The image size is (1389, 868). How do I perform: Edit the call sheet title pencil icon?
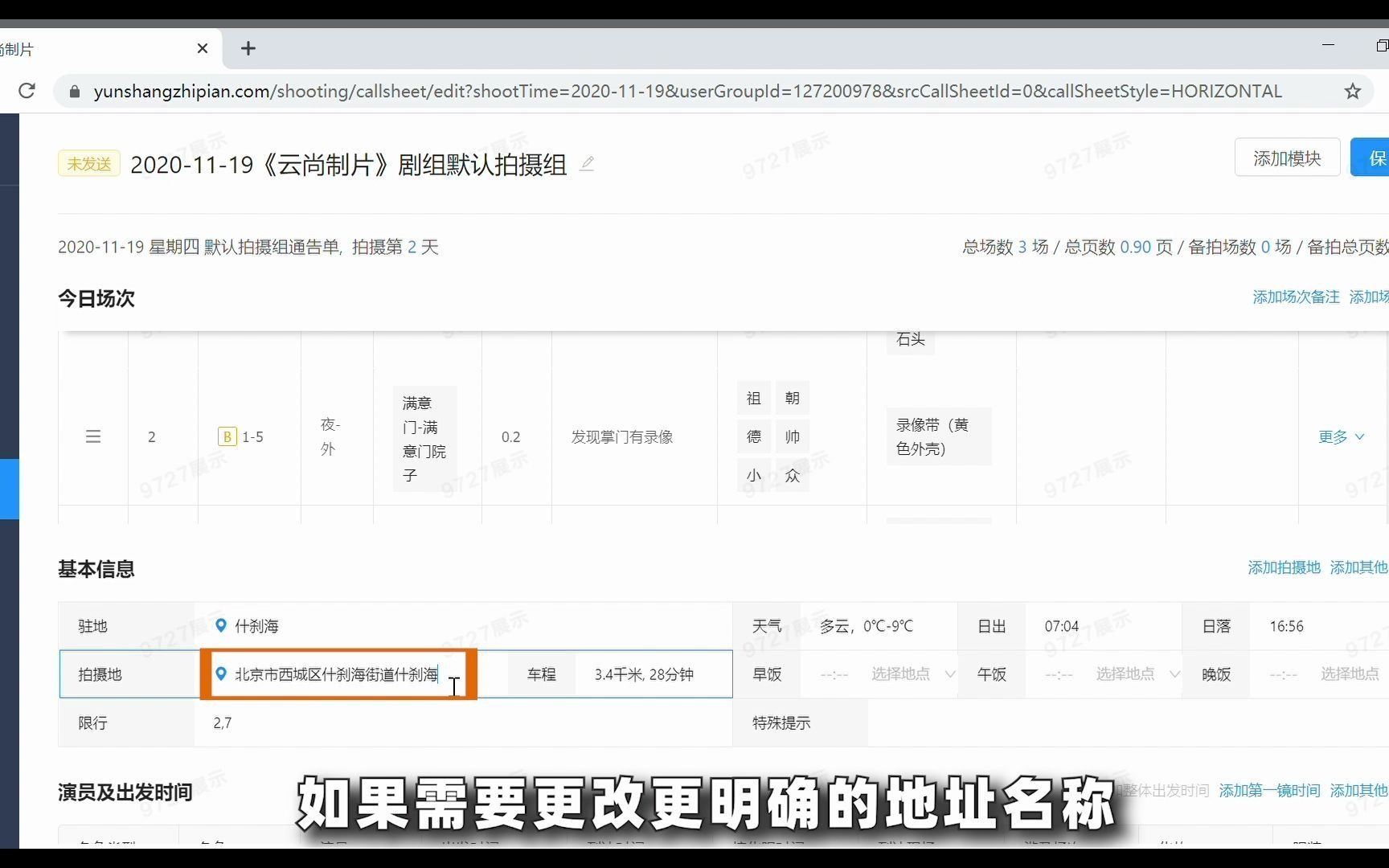[587, 164]
